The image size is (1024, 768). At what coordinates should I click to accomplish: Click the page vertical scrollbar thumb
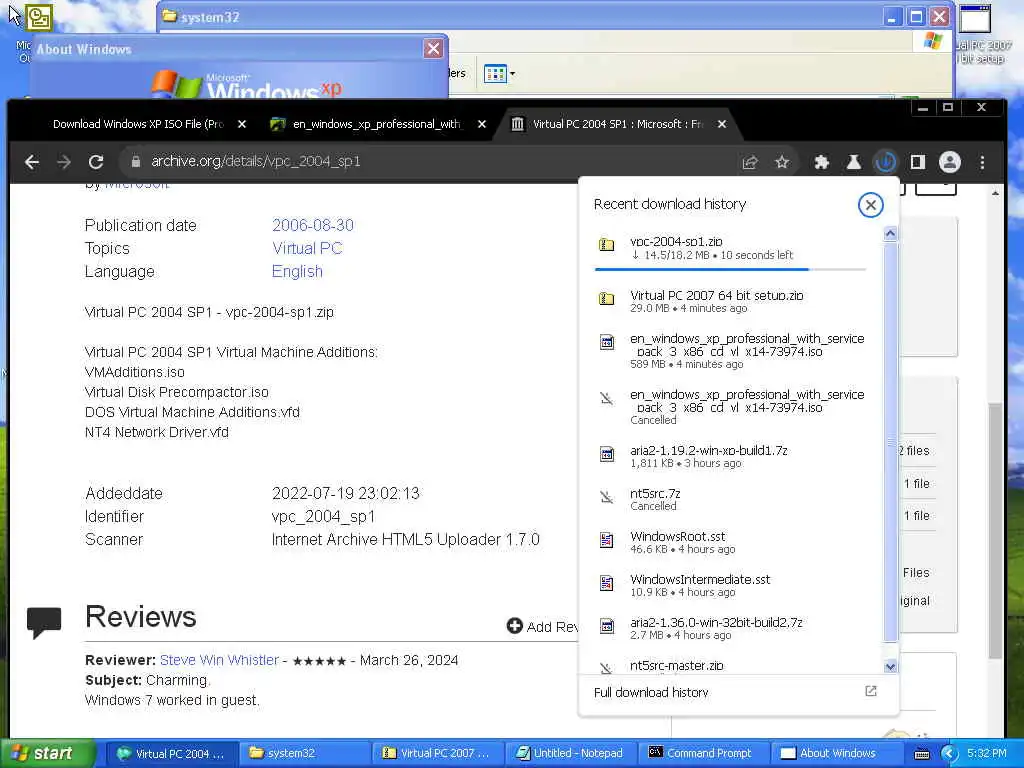[995, 530]
